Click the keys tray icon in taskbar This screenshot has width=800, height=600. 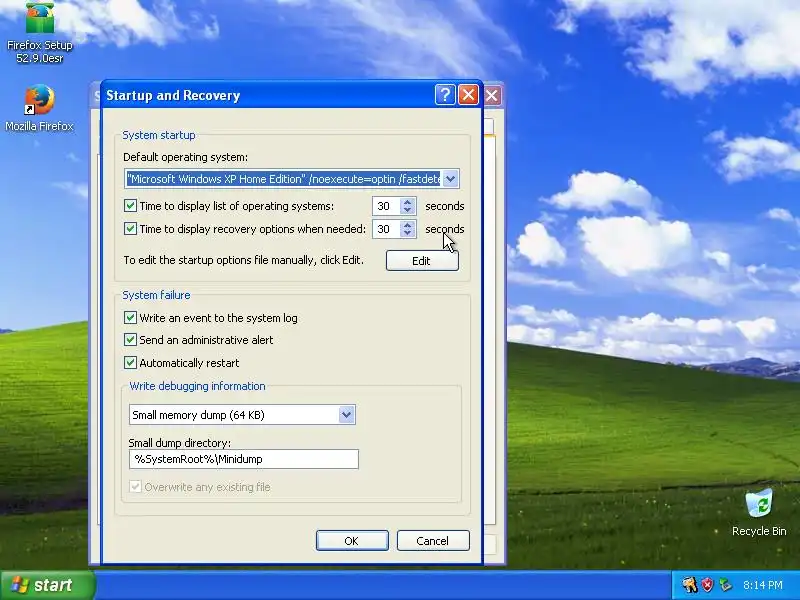point(690,585)
